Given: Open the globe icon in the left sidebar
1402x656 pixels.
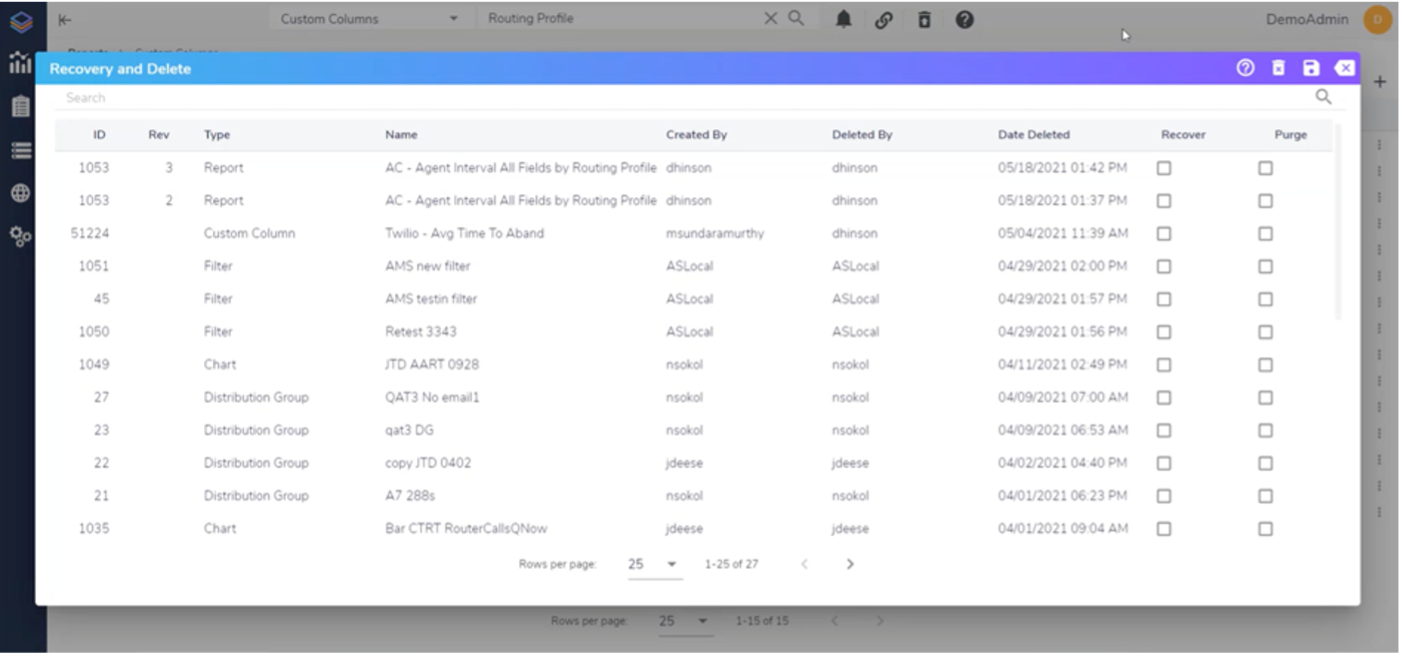Looking at the screenshot, I should [x=20, y=192].
